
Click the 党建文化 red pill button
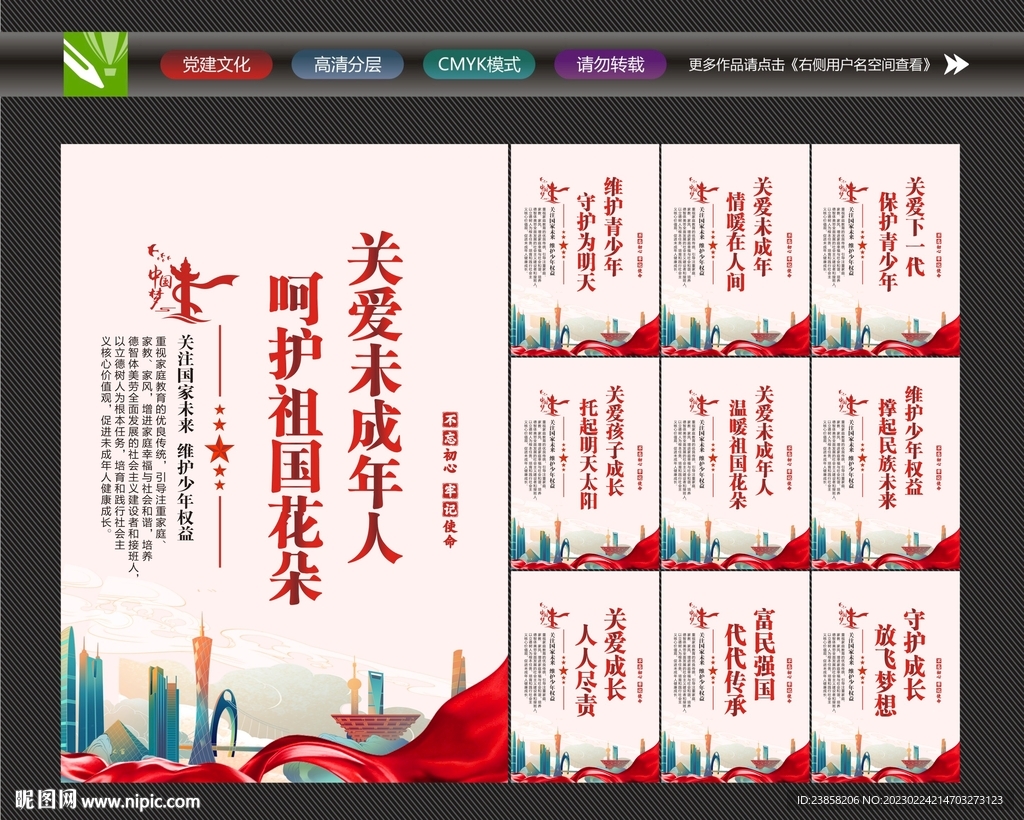(x=216, y=65)
